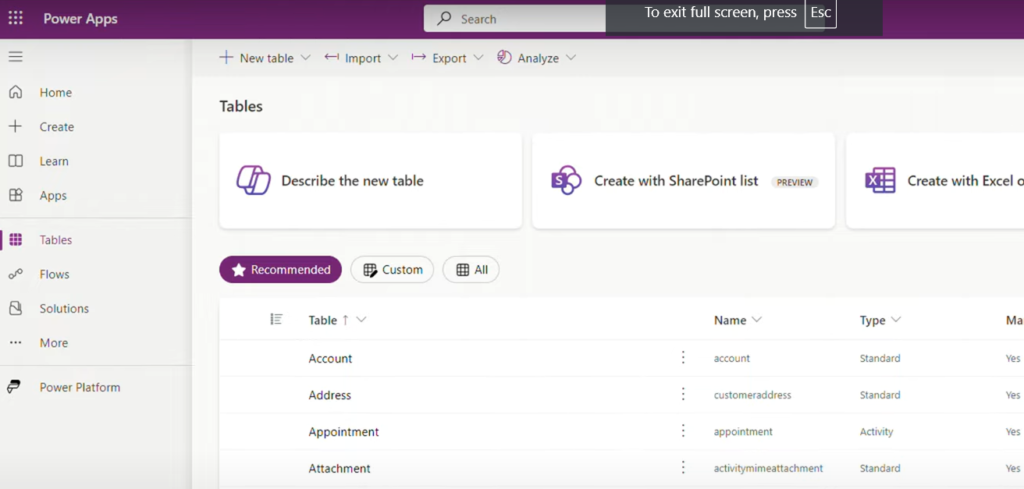
Task: Open more options for Appointment row
Action: coord(683,431)
